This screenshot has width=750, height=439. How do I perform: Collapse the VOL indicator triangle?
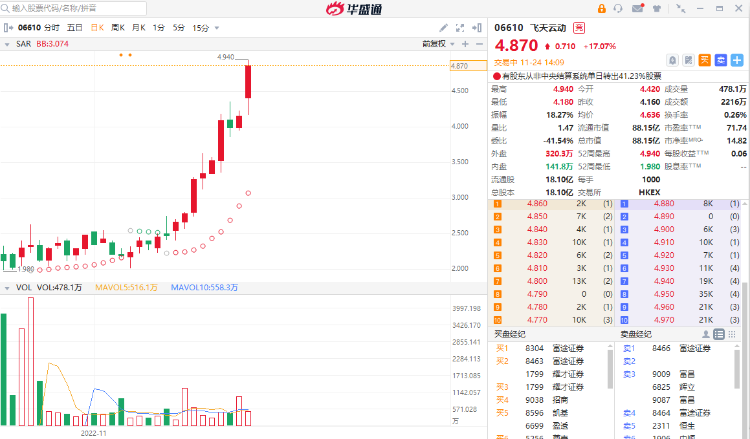tap(7, 288)
